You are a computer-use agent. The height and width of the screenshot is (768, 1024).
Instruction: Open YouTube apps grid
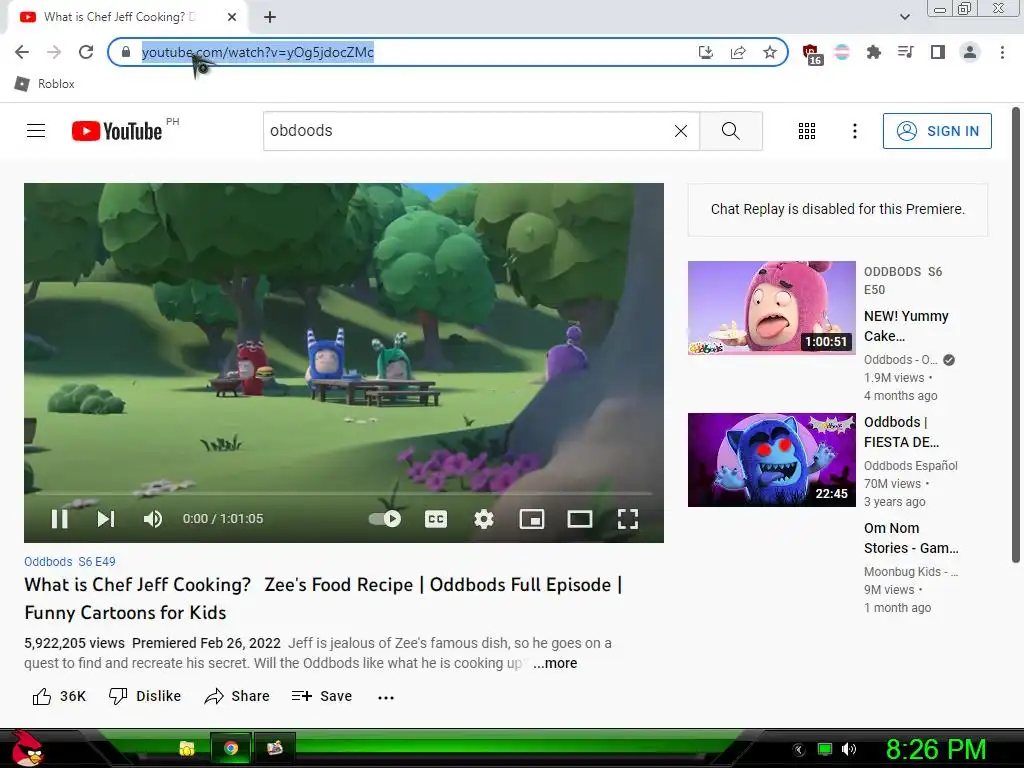807,131
